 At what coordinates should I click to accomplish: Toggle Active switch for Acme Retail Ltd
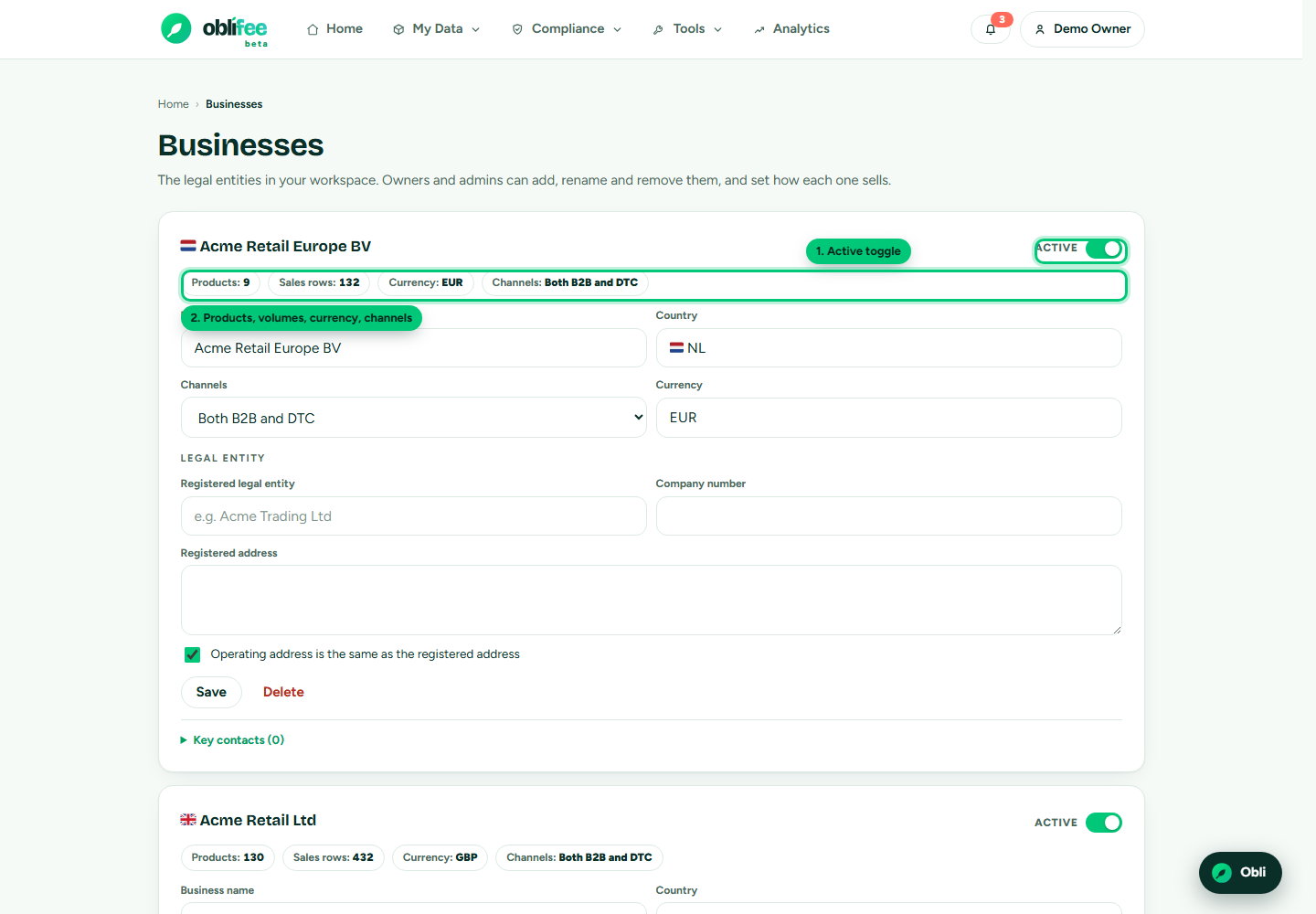coord(1104,823)
